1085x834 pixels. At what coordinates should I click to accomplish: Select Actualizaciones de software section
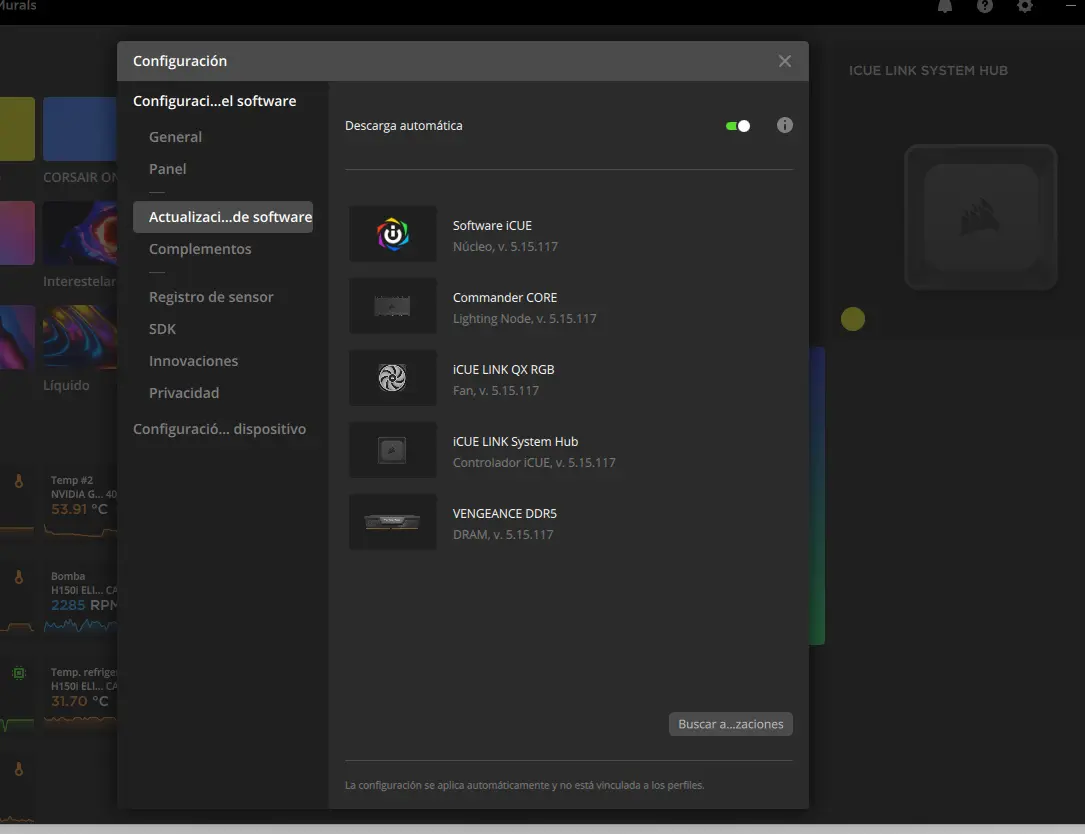(223, 217)
